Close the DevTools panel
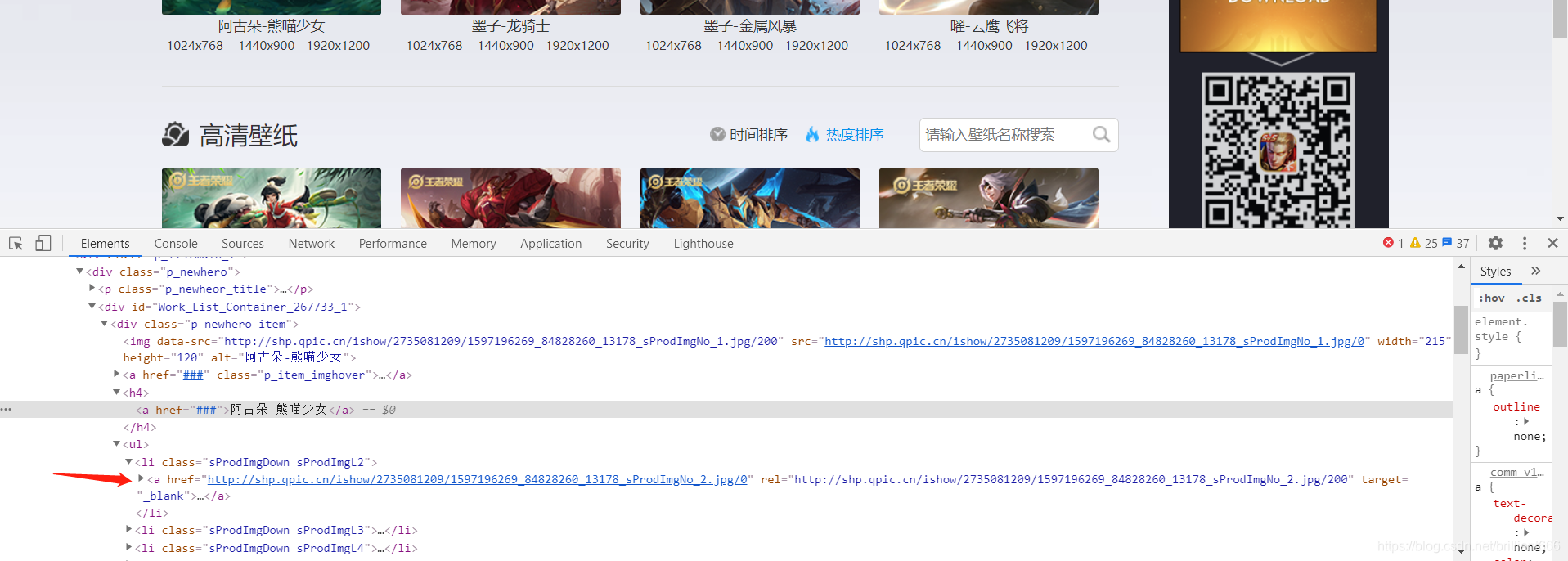This screenshot has height=561, width=1568. pos(1552,243)
